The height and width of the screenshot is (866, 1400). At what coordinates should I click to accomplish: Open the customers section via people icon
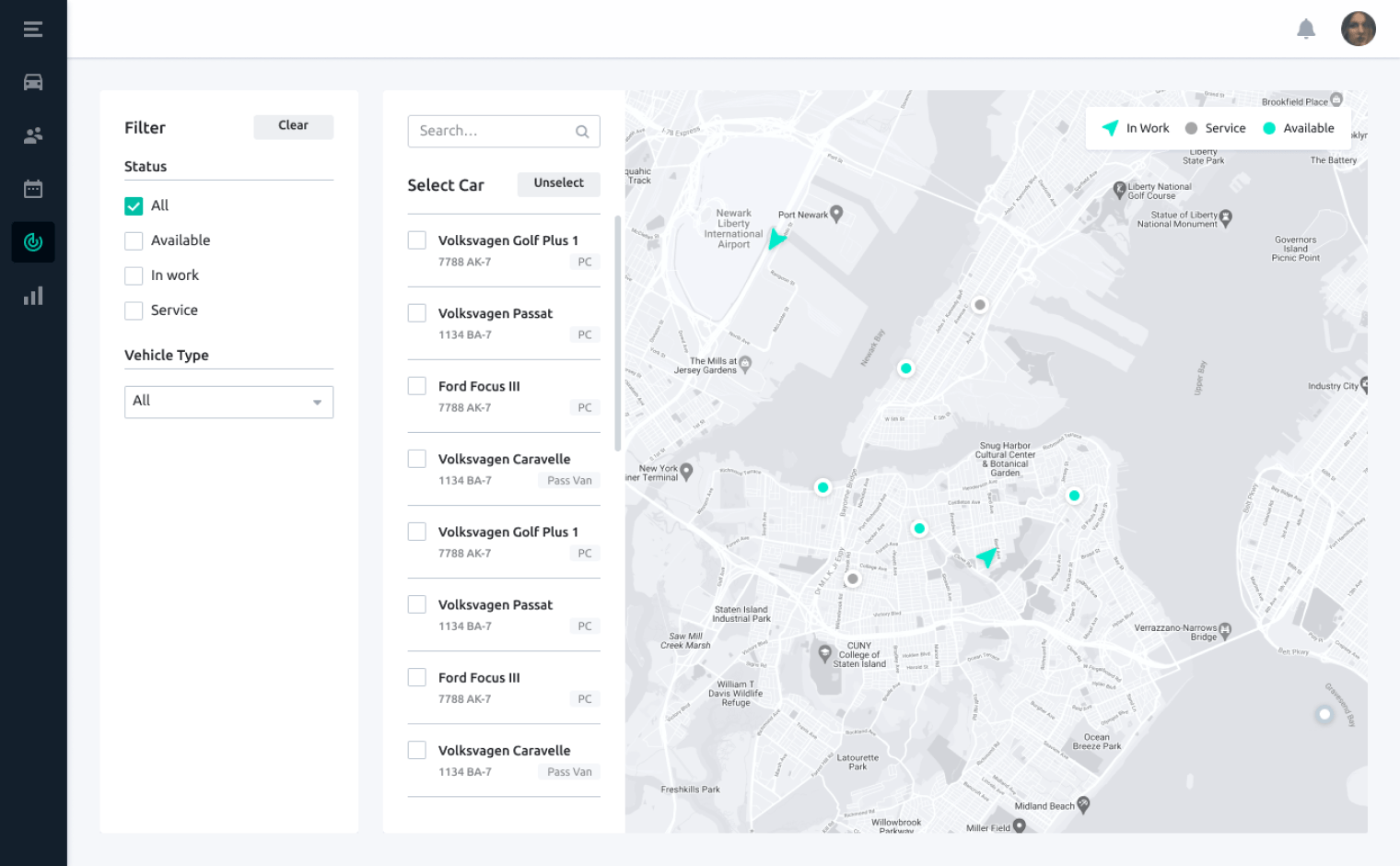coord(33,135)
